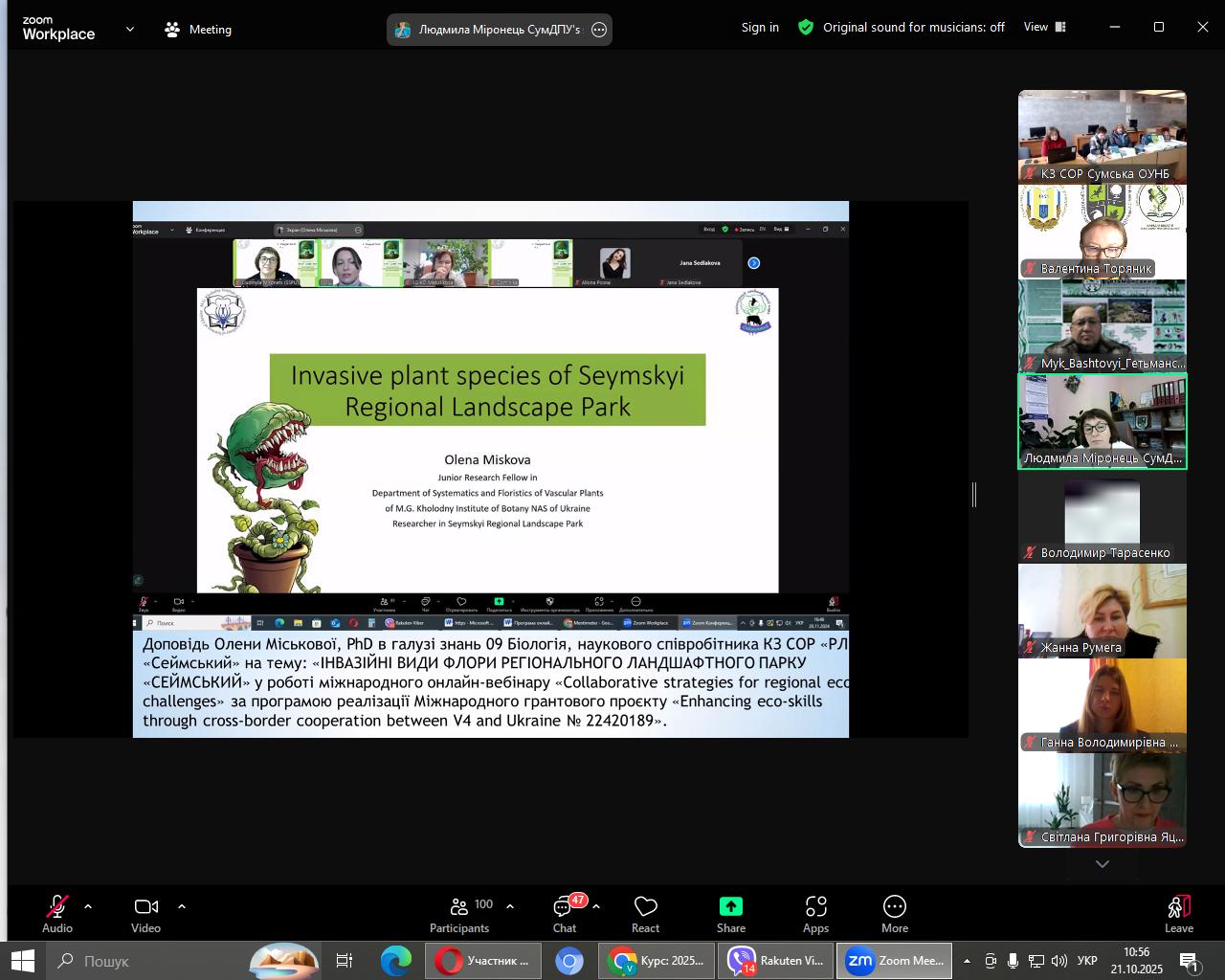Click the React heart icon
The width and height of the screenshot is (1225, 980).
point(646,914)
